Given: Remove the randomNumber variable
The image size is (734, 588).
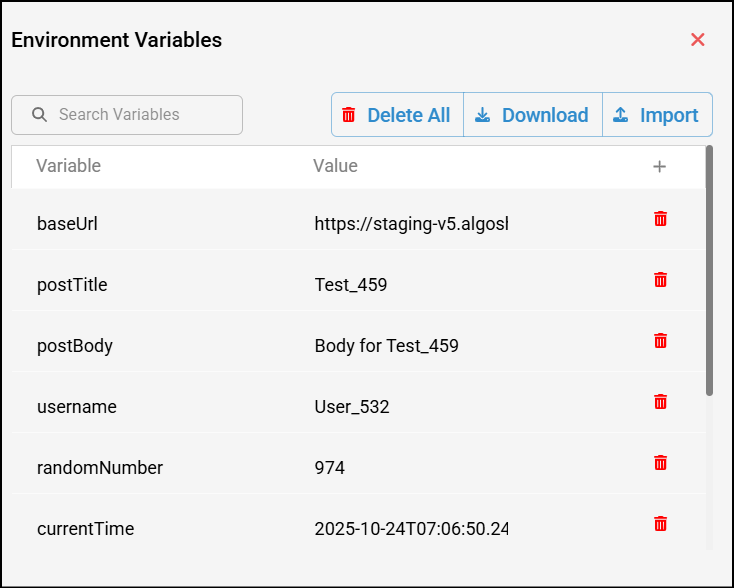Looking at the screenshot, I should [660, 463].
